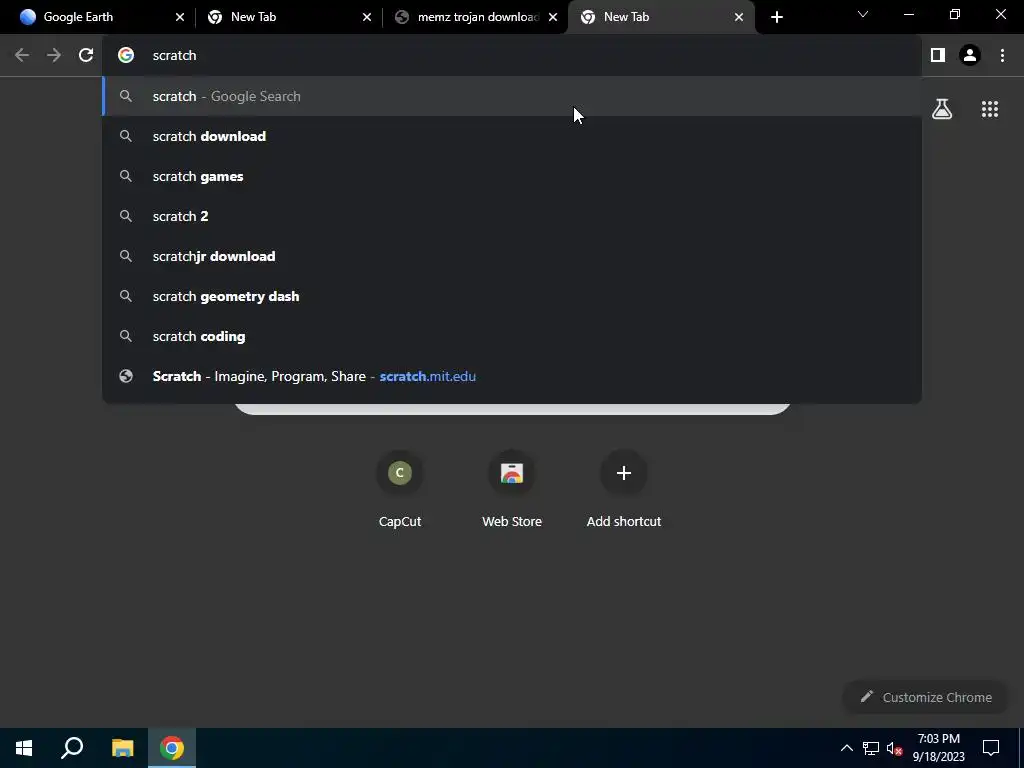The image size is (1024, 768).
Task: Show hidden system tray icons
Action: pyautogui.click(x=846, y=748)
